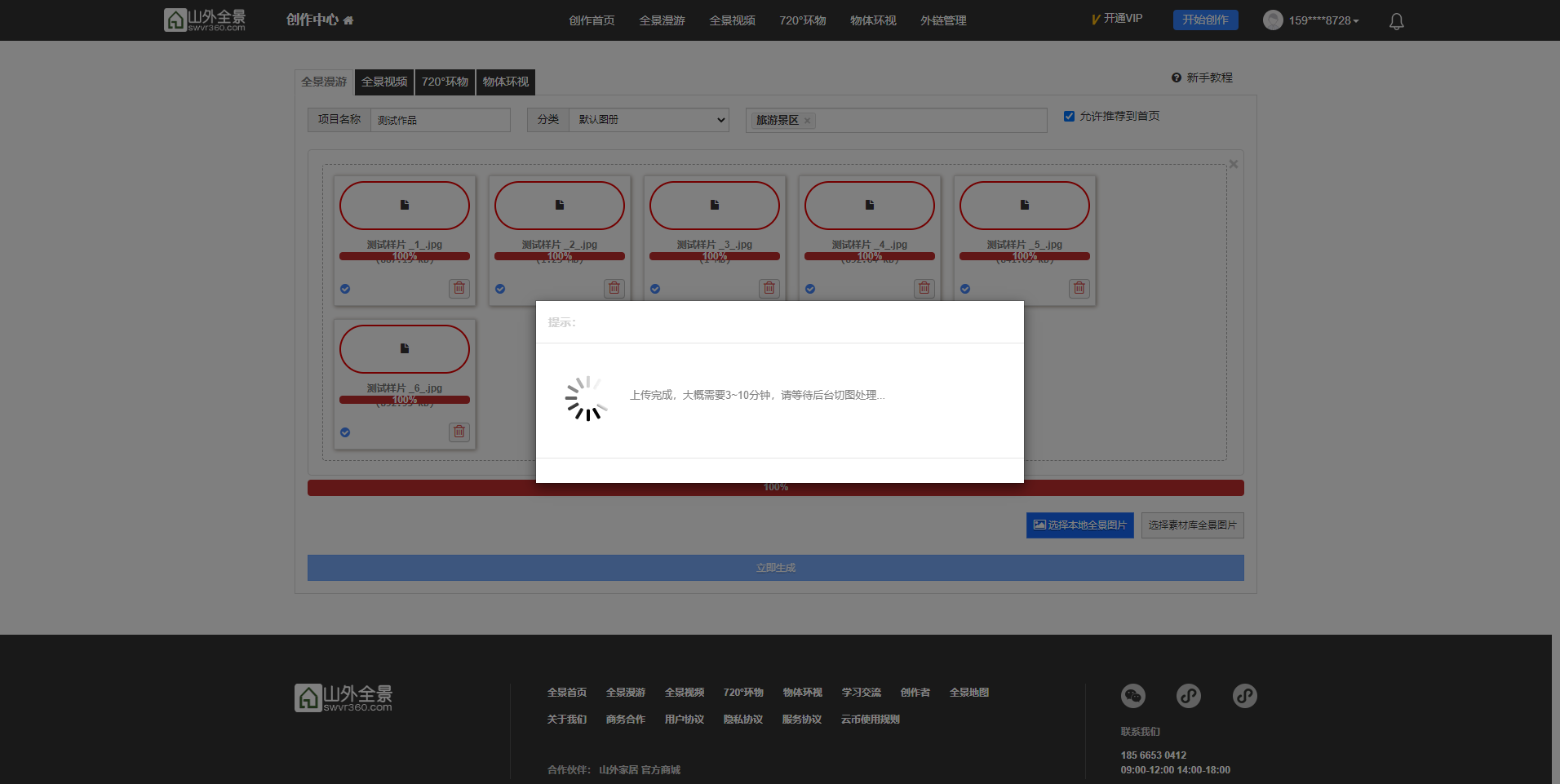Click the 山外全景 logo in header

[205, 20]
